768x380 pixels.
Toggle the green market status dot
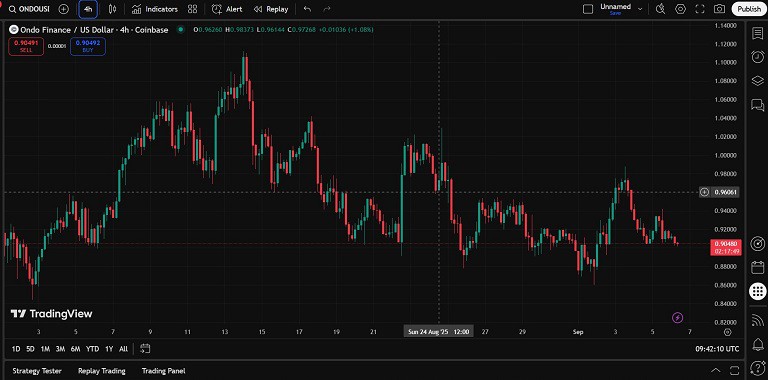point(180,29)
